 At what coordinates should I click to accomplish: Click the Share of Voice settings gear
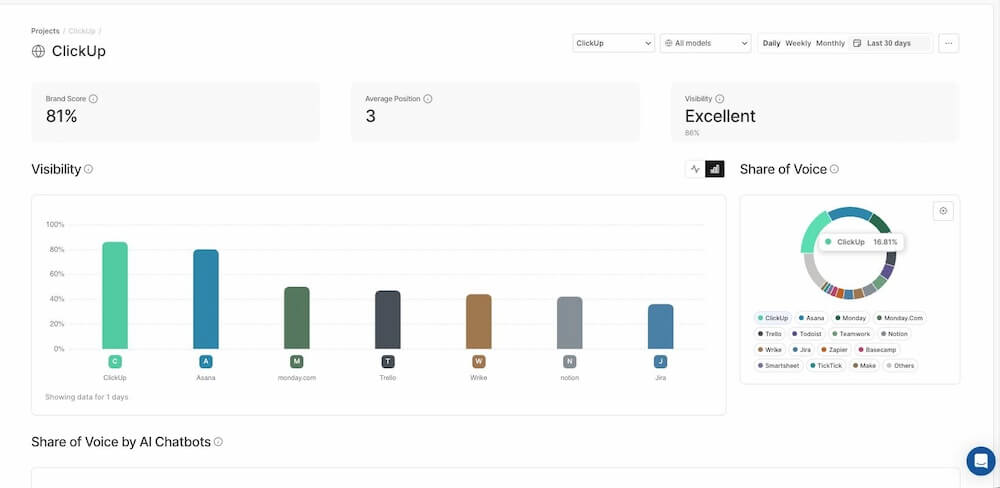click(943, 211)
